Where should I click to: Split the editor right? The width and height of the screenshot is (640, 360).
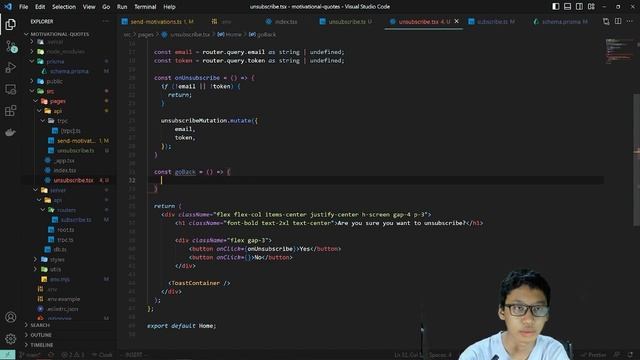point(618,21)
